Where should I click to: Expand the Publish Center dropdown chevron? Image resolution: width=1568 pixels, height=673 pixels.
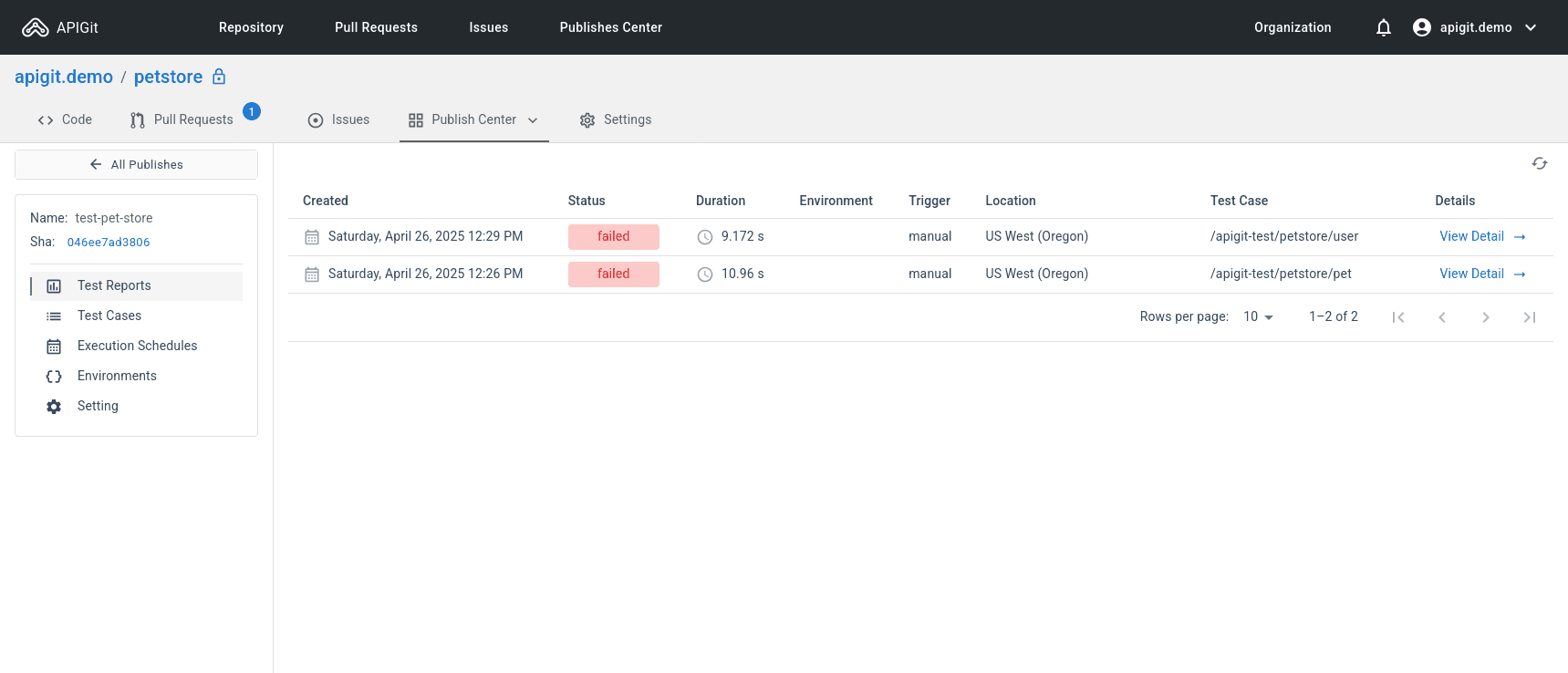point(533,120)
